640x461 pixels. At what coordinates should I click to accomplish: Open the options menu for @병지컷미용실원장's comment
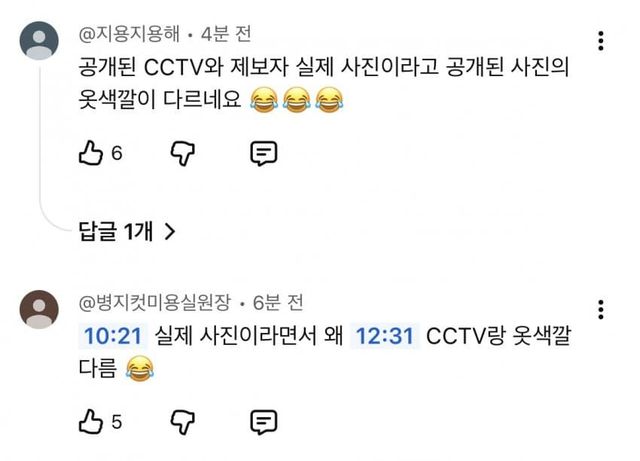[x=600, y=310]
